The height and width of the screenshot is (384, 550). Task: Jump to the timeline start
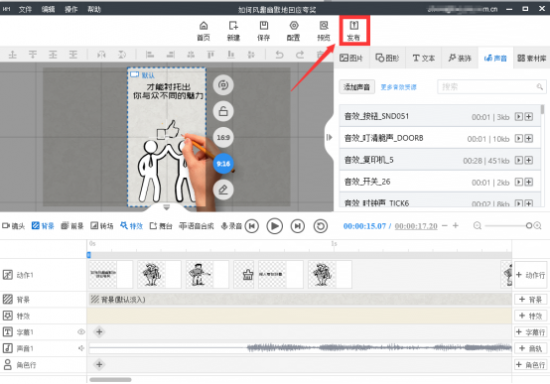252,226
